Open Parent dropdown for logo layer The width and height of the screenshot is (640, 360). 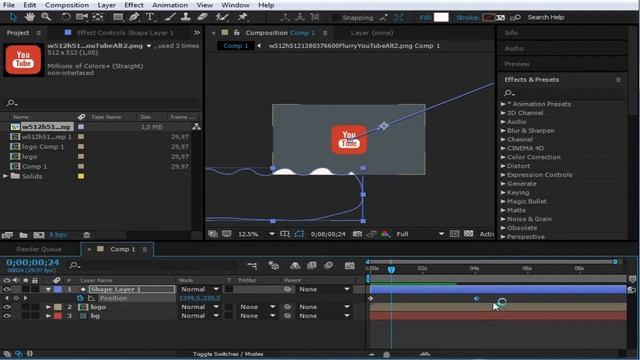tap(324, 307)
